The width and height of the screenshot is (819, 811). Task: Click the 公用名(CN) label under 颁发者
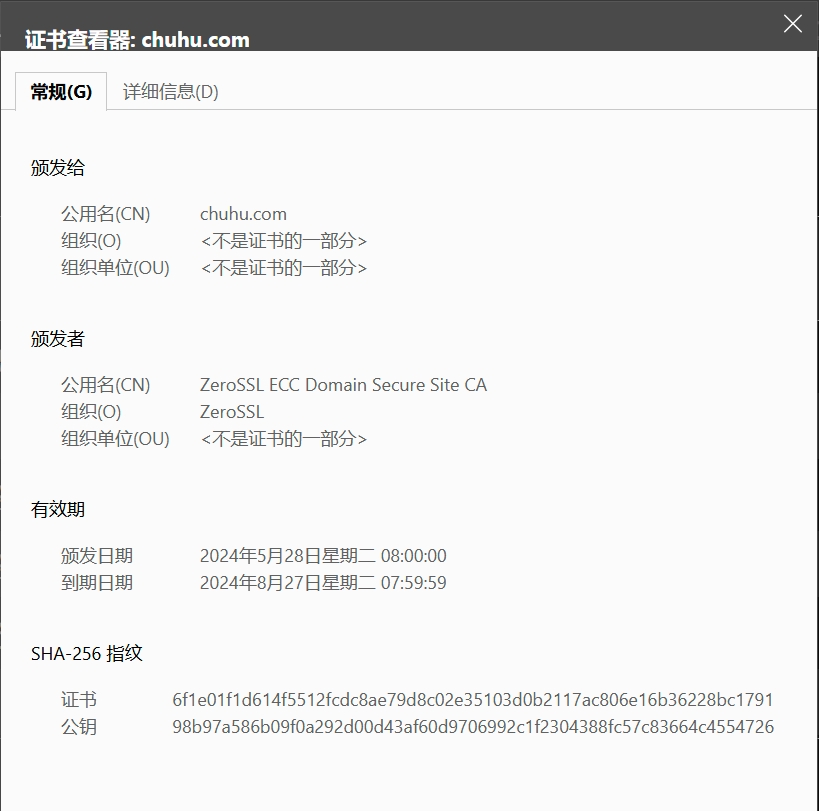[x=106, y=385]
